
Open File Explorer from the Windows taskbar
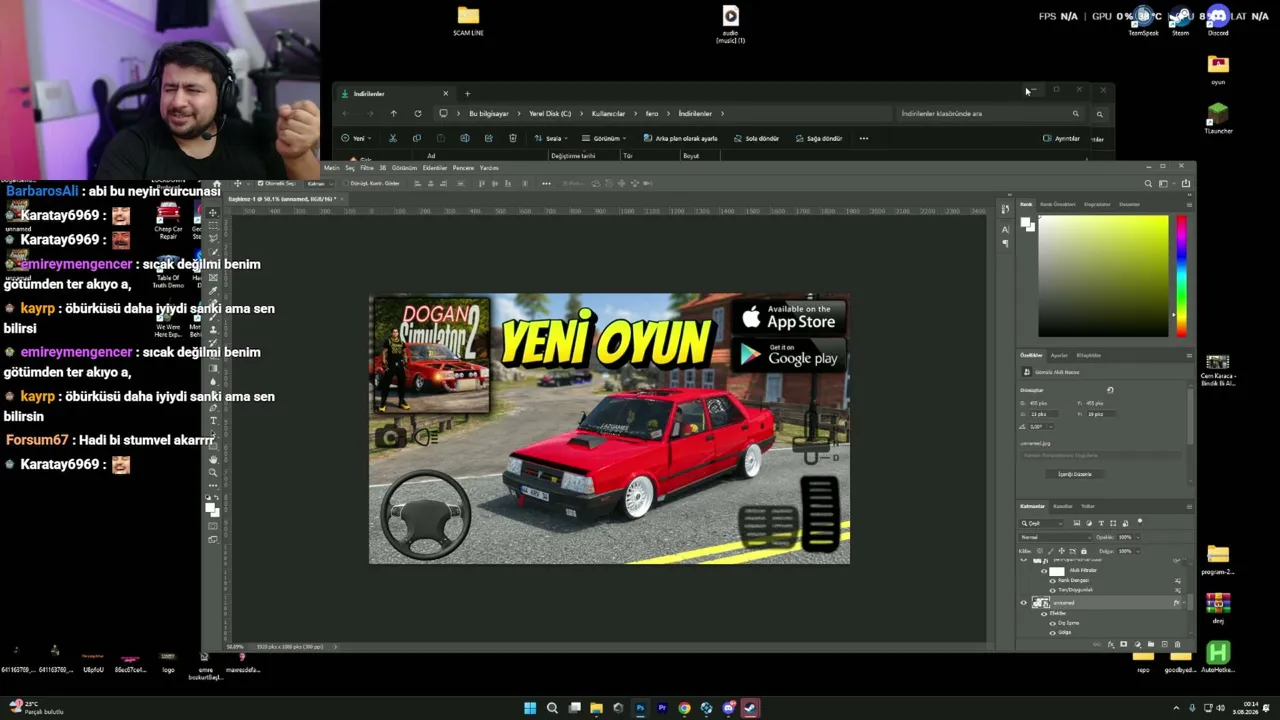point(596,708)
